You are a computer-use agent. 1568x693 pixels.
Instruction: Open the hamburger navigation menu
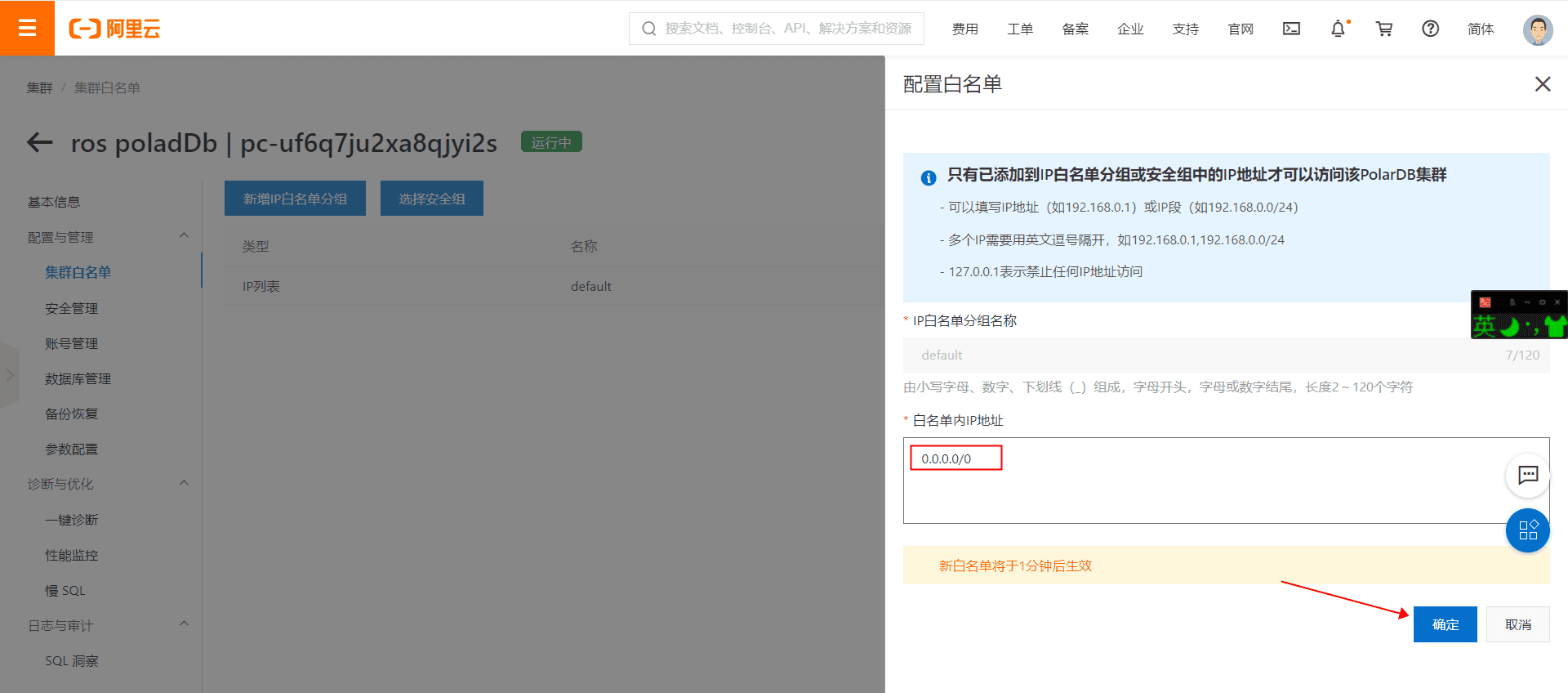[27, 28]
